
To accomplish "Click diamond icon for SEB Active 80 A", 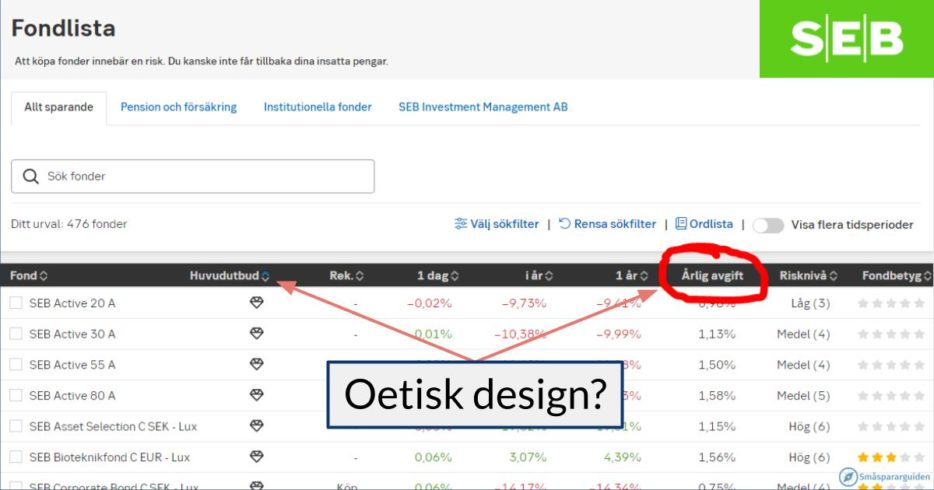I will click(257, 395).
